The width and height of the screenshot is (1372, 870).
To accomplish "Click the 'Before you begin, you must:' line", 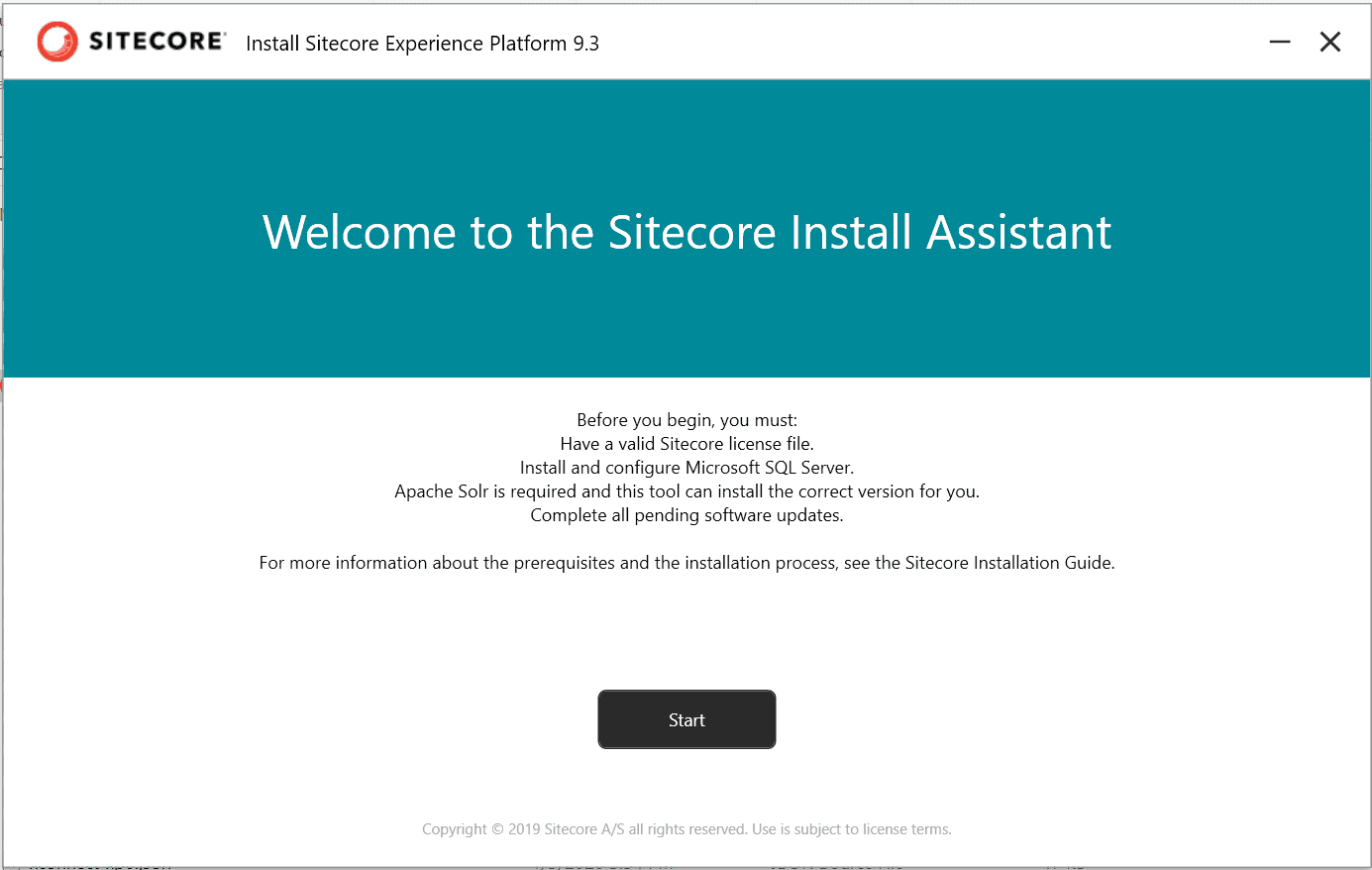I will point(686,420).
